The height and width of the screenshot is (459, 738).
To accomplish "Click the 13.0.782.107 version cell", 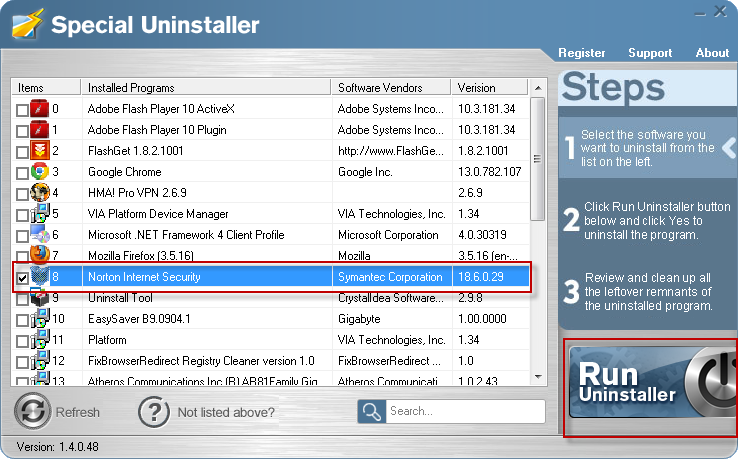I will [489, 172].
